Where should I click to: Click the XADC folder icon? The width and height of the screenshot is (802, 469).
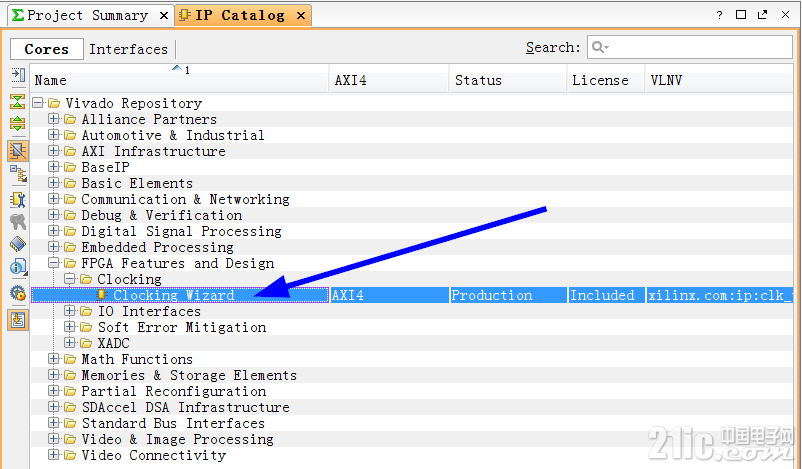click(x=86, y=343)
